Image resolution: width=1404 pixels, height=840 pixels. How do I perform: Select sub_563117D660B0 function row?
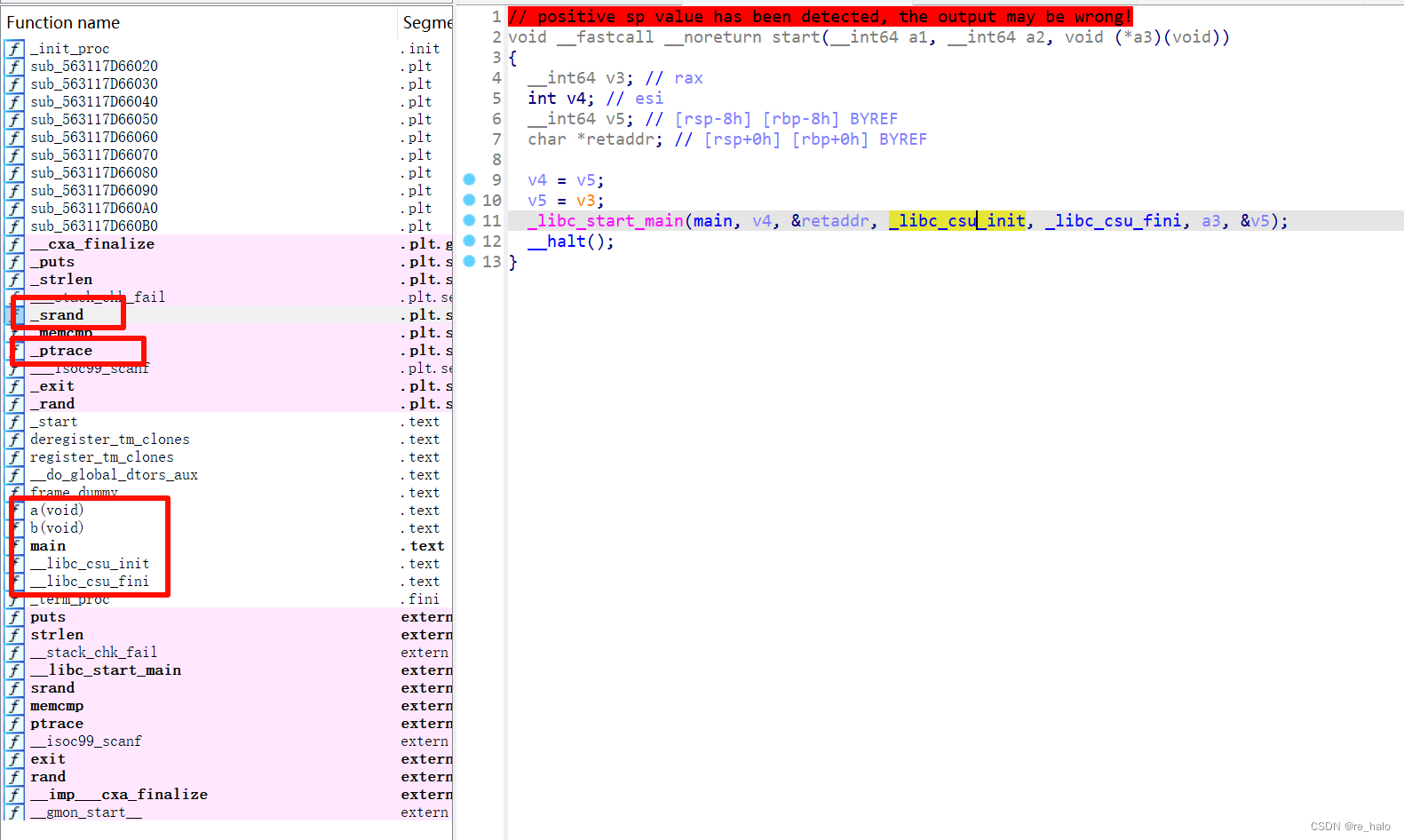226,226
